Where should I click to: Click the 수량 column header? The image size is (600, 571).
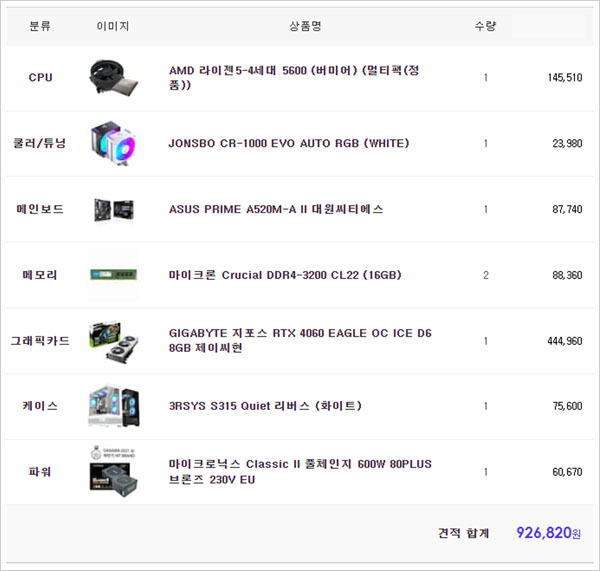click(485, 26)
